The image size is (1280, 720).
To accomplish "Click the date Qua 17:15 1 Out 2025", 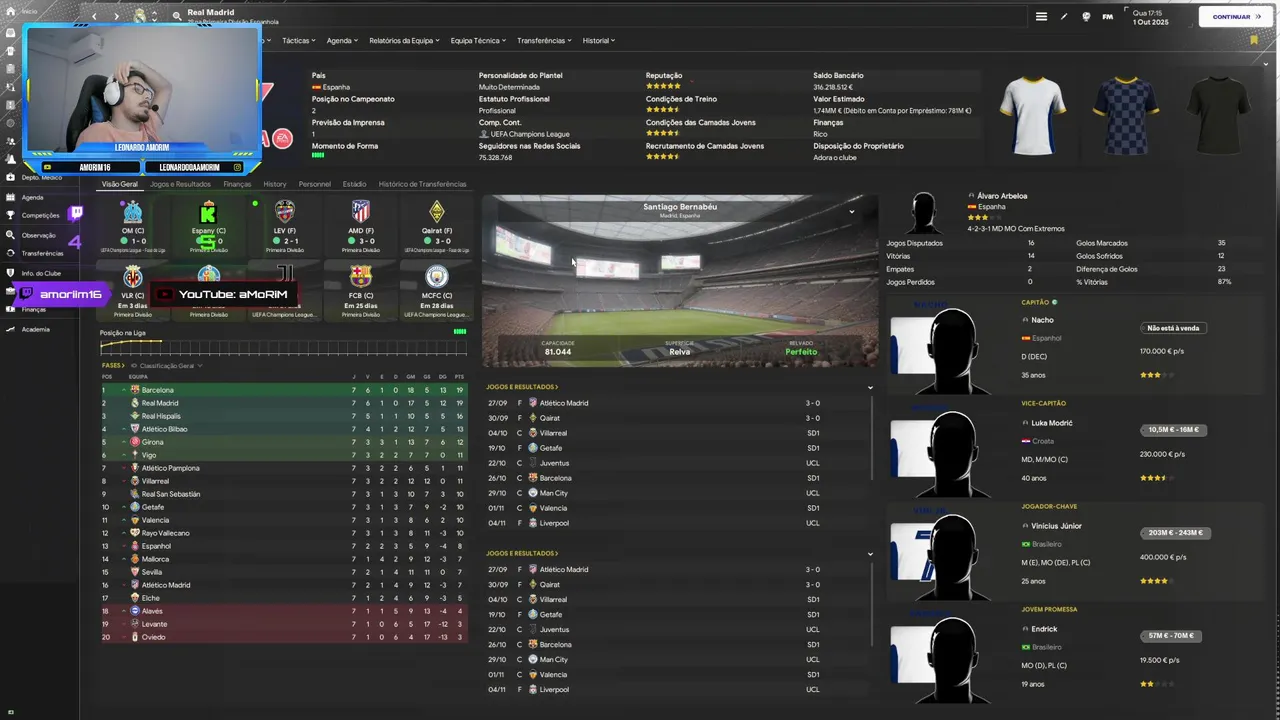I will click(1150, 17).
